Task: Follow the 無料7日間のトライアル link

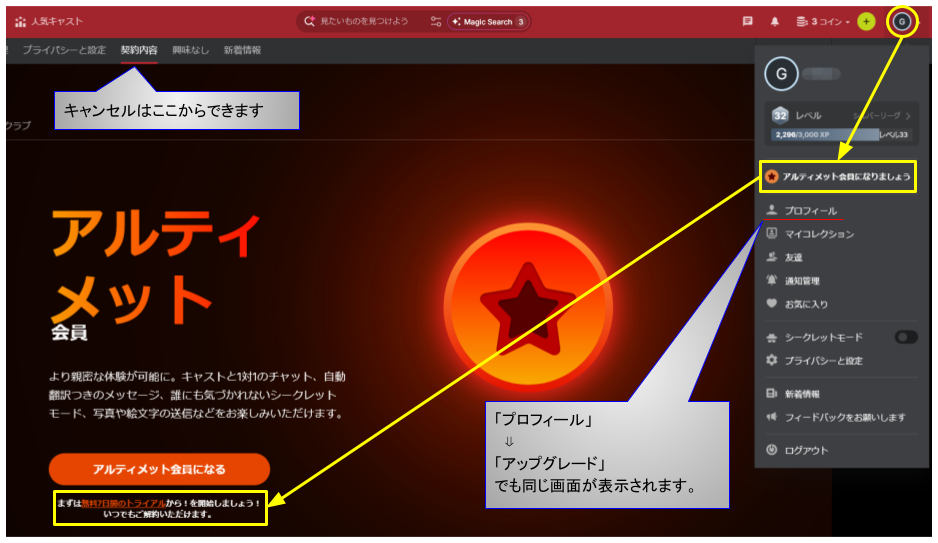Action: [x=124, y=504]
